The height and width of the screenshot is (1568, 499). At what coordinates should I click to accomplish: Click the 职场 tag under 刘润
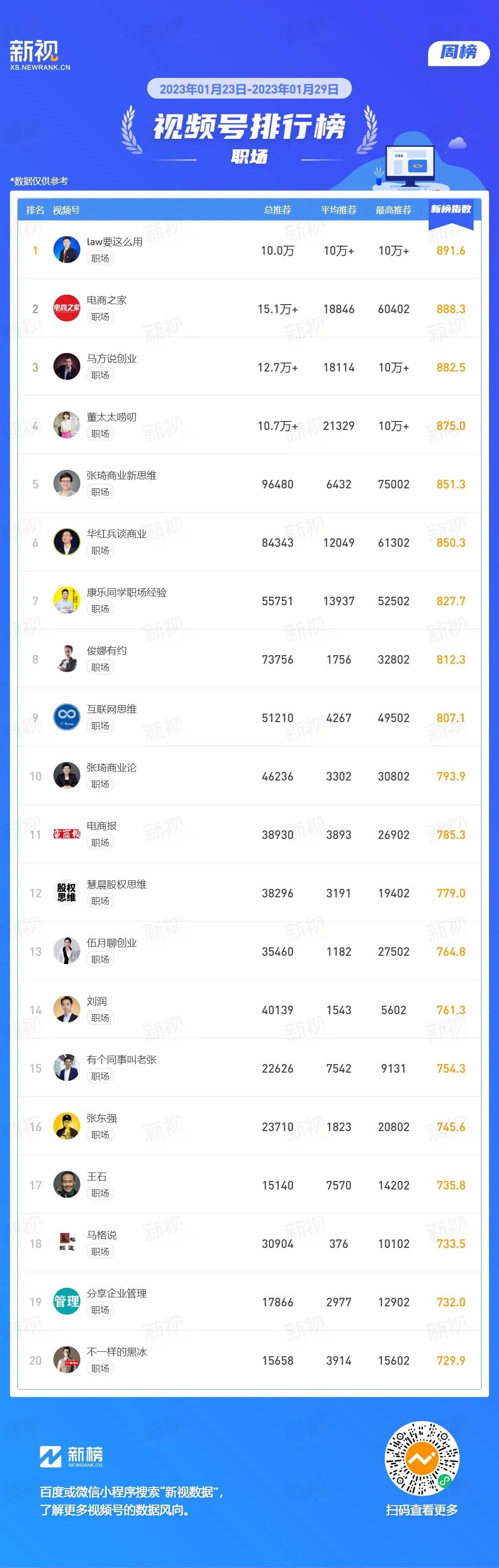(x=100, y=1018)
